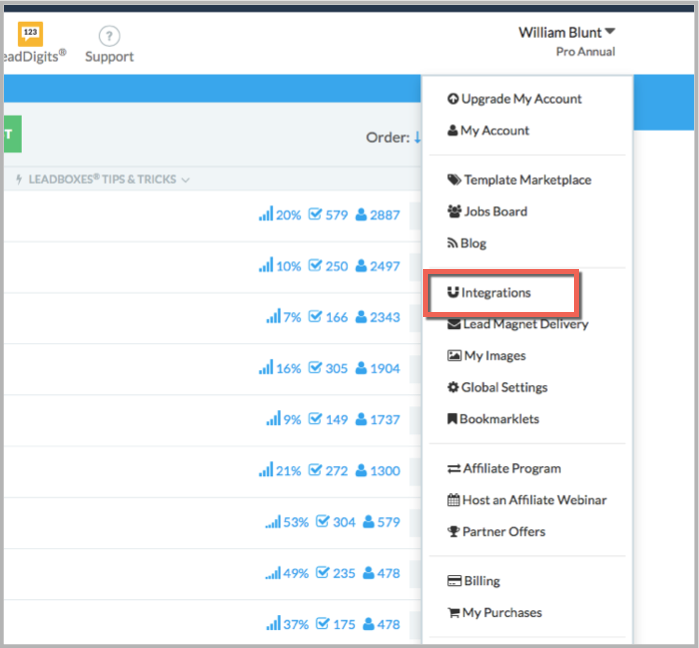Select Host an Affiliate Webinar
This screenshot has width=699, height=648.
tap(527, 500)
